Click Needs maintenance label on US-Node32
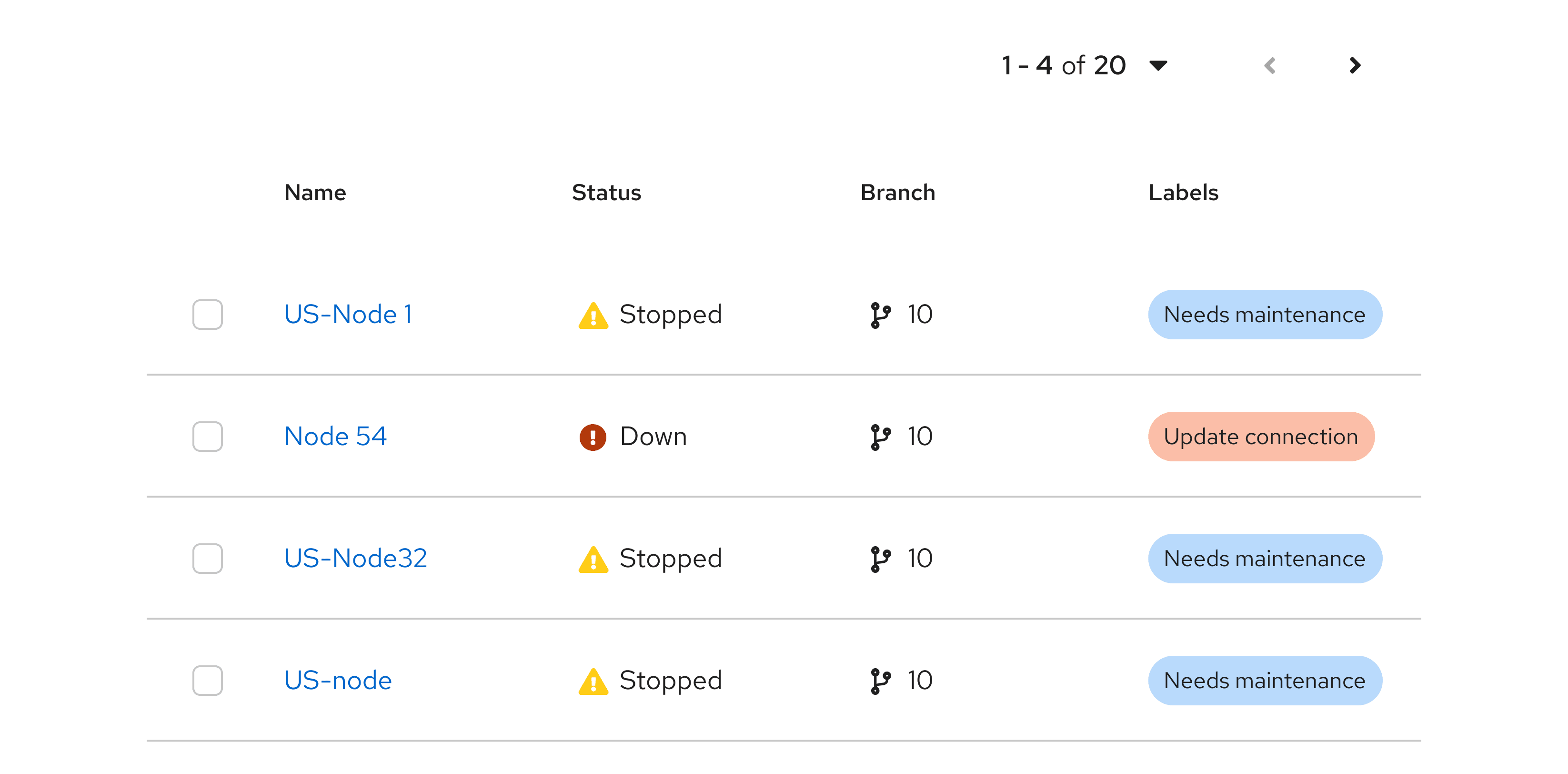Viewport: 1568px width, 774px height. pos(1264,558)
